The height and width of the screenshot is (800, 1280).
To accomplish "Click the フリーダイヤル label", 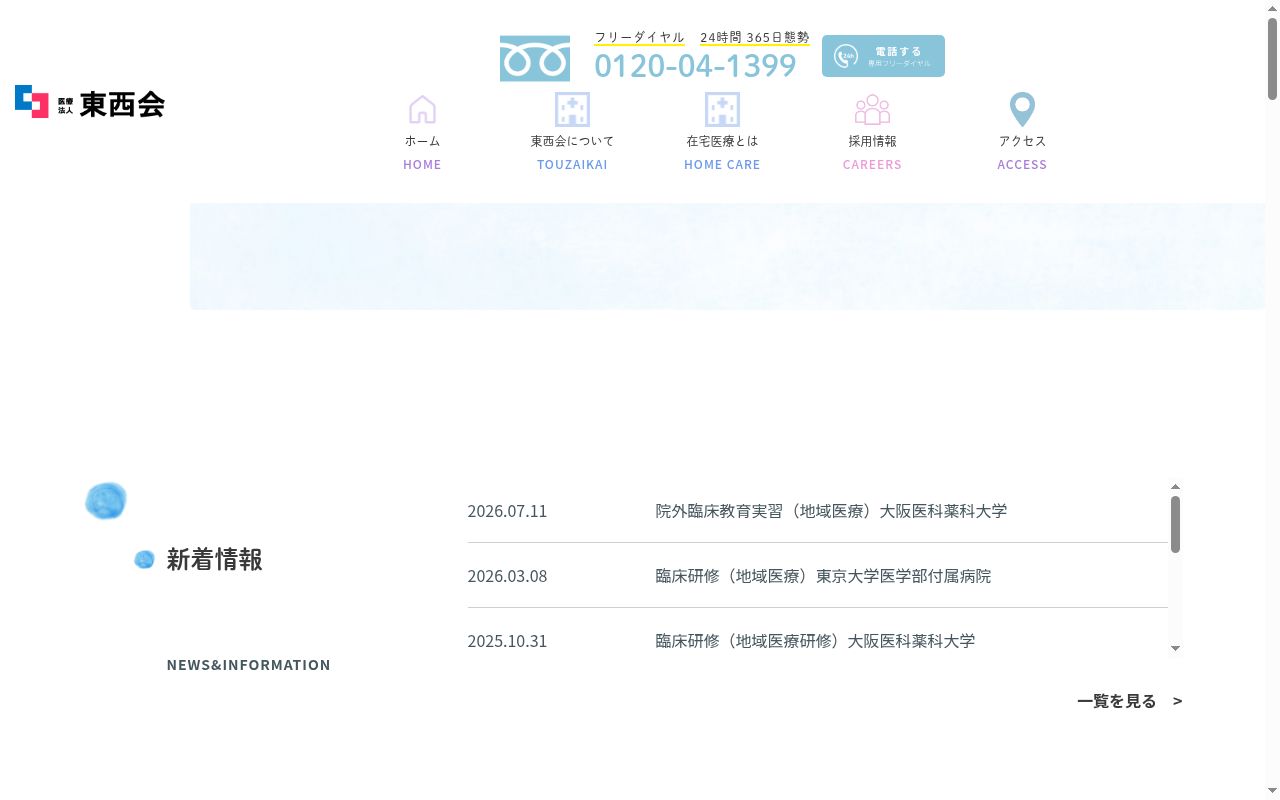I will pos(639,37).
